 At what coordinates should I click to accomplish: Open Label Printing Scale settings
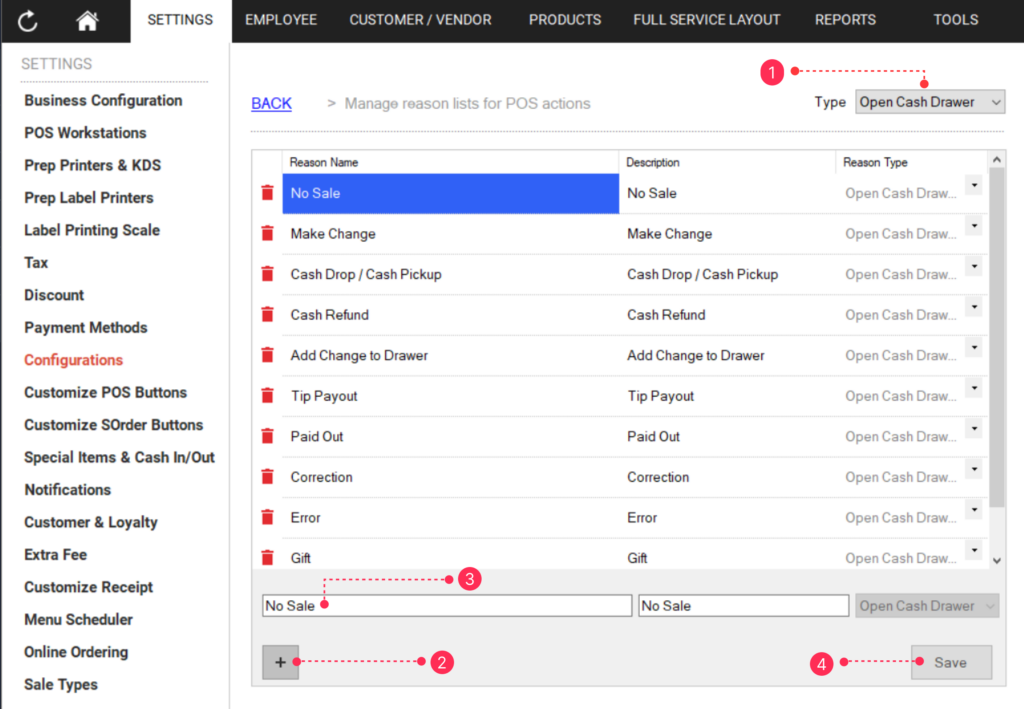(92, 230)
